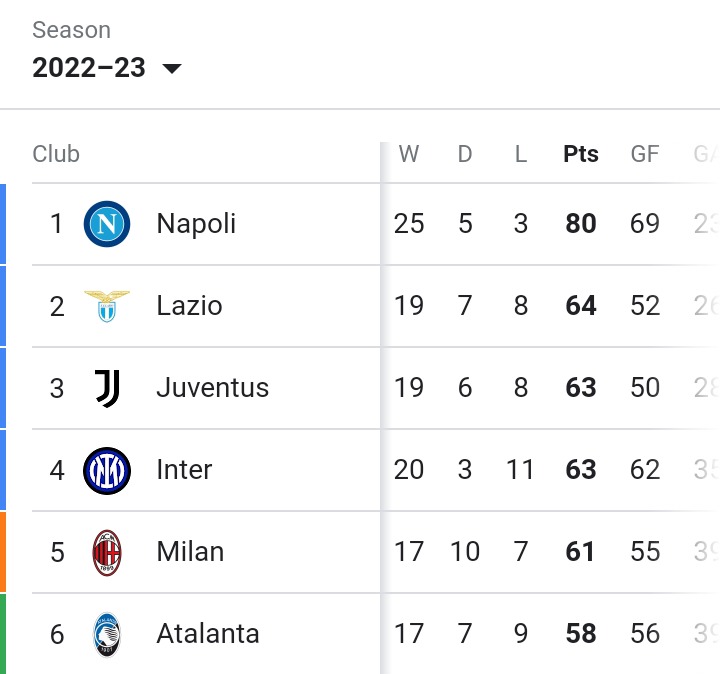Open the Napoli team link
720x674 pixels.
point(196,224)
